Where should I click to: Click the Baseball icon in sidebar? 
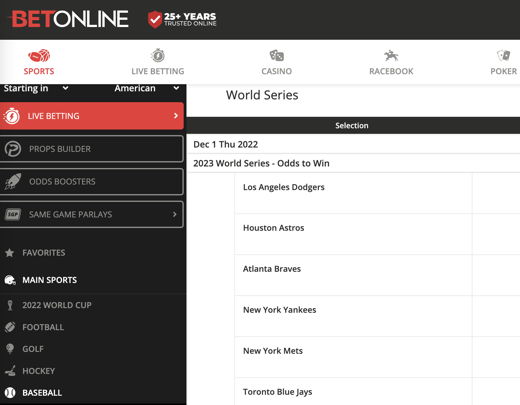click(10, 393)
